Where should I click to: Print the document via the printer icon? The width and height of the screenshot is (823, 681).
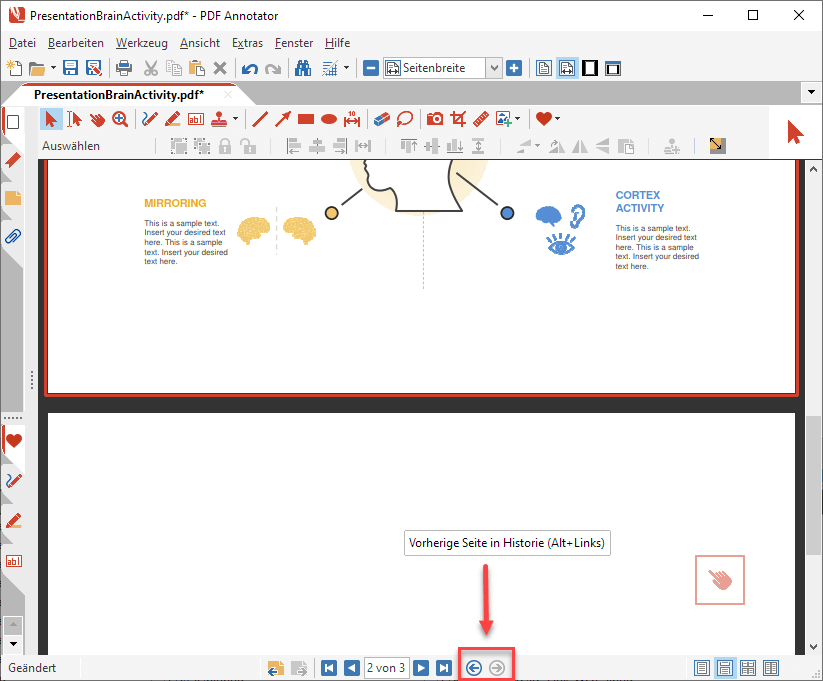[124, 68]
